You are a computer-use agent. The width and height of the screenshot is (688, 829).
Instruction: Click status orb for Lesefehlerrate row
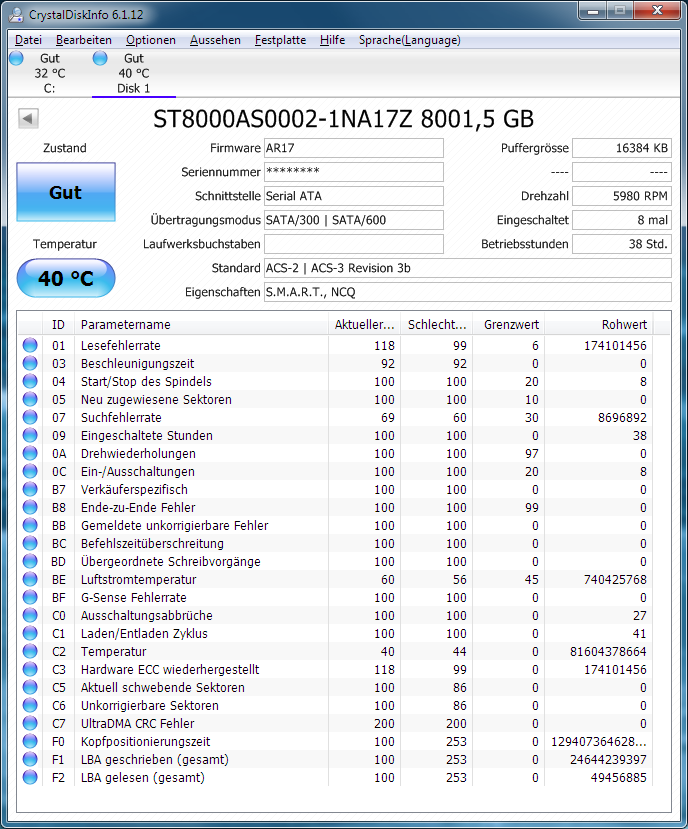pos(30,345)
